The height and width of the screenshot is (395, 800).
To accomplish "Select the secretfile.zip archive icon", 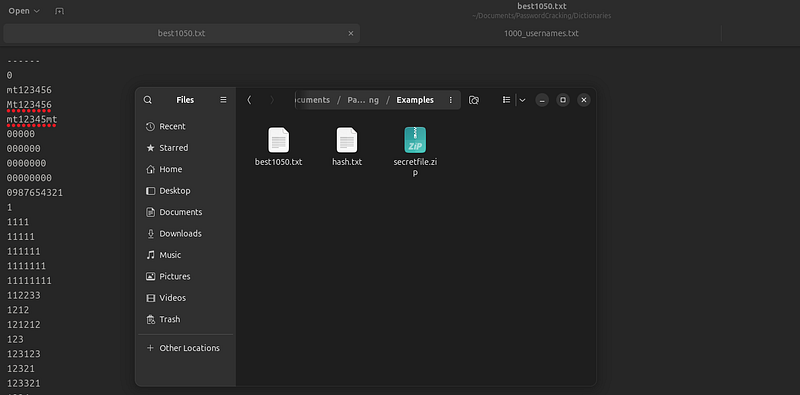I will (415, 140).
